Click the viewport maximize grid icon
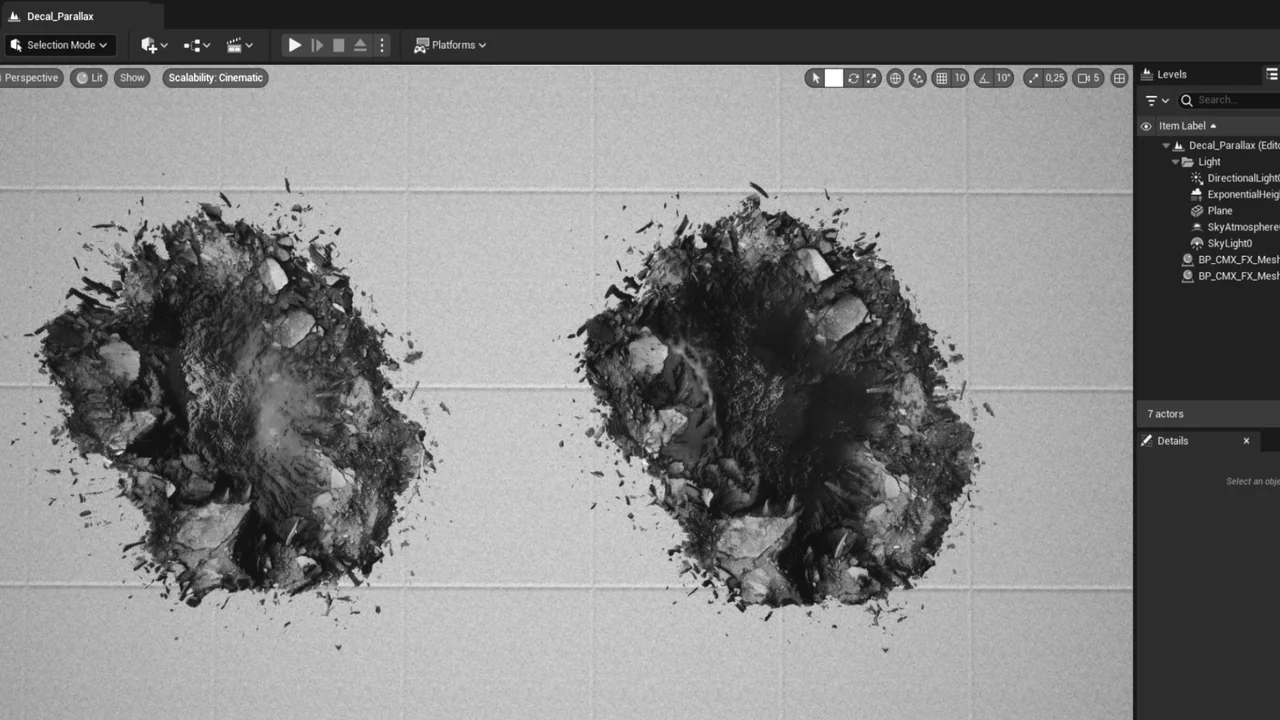 click(x=1119, y=77)
